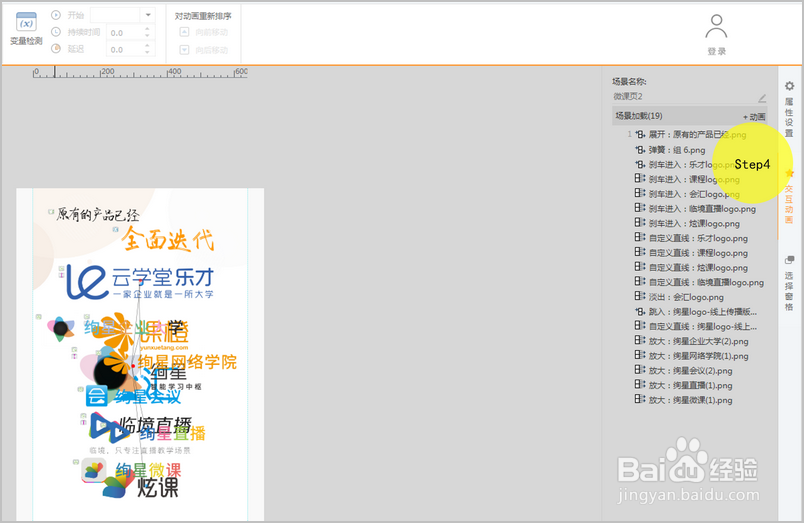Click the 登录 user login icon
The image size is (804, 523).
pyautogui.click(x=716, y=34)
